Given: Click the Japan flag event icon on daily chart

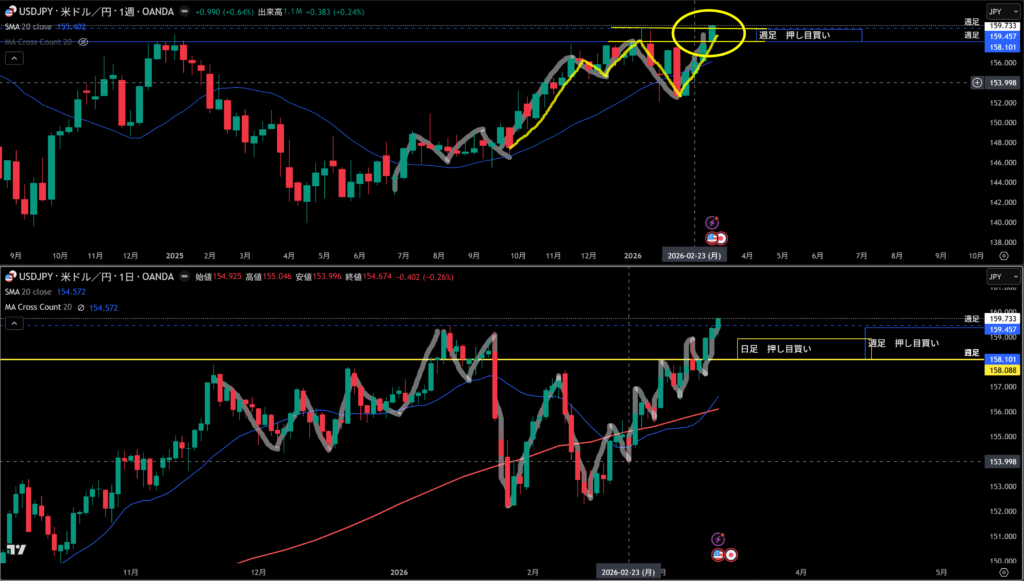Looking at the screenshot, I should 731,554.
